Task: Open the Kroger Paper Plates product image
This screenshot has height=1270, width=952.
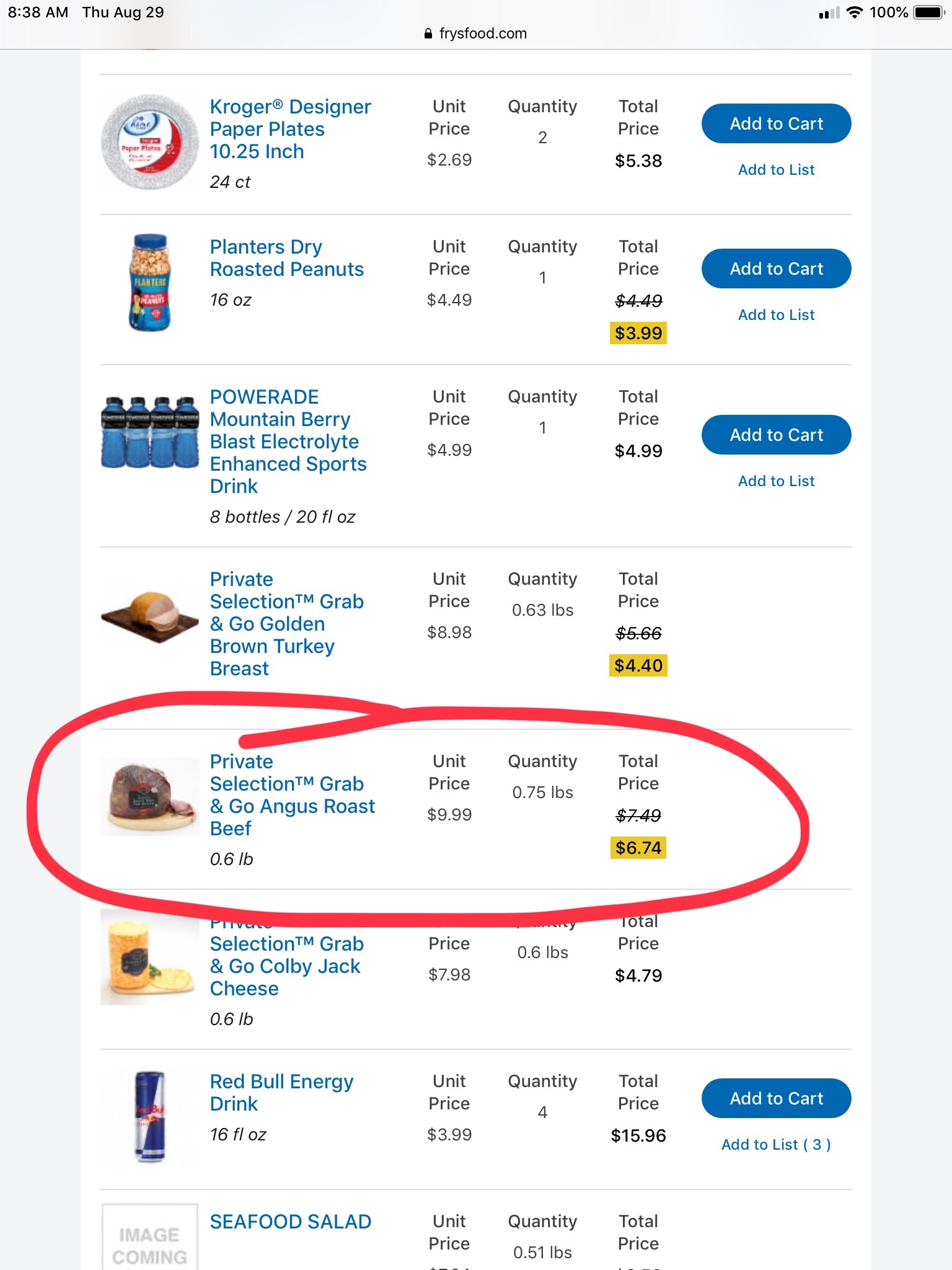Action: point(150,142)
